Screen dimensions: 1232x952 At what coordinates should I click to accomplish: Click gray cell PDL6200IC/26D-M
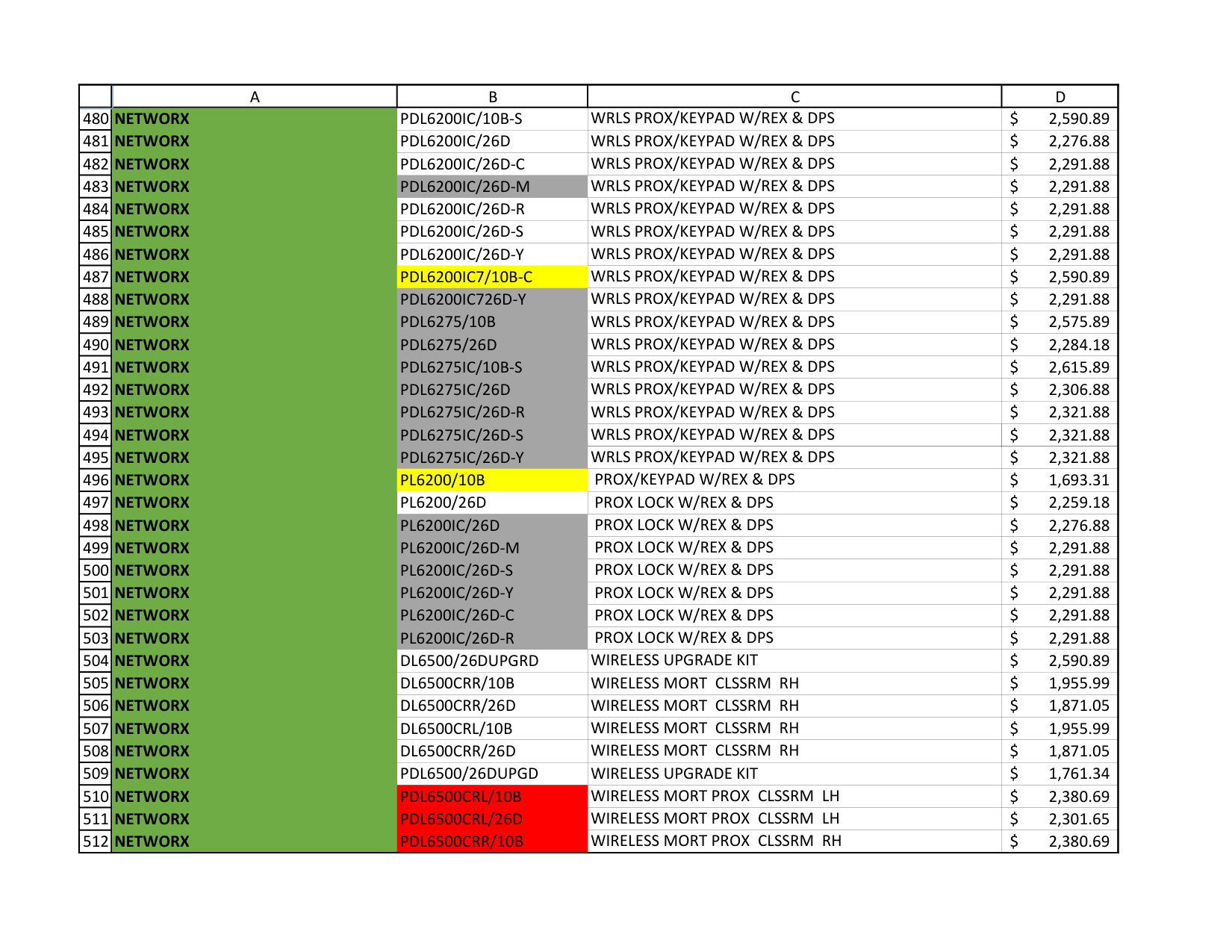click(x=492, y=187)
